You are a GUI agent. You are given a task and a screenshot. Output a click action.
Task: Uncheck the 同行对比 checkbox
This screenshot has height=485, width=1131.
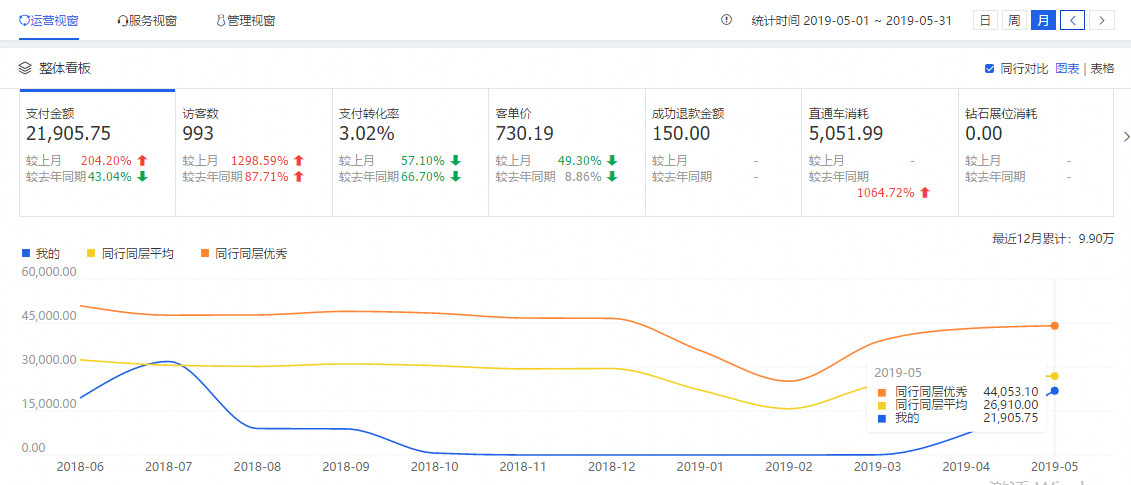[990, 68]
